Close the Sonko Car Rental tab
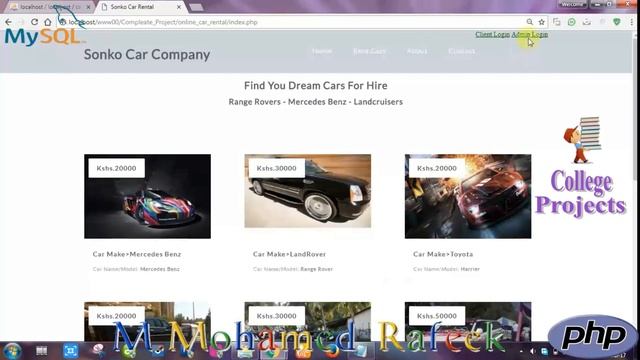The image size is (640, 360). pos(179,7)
